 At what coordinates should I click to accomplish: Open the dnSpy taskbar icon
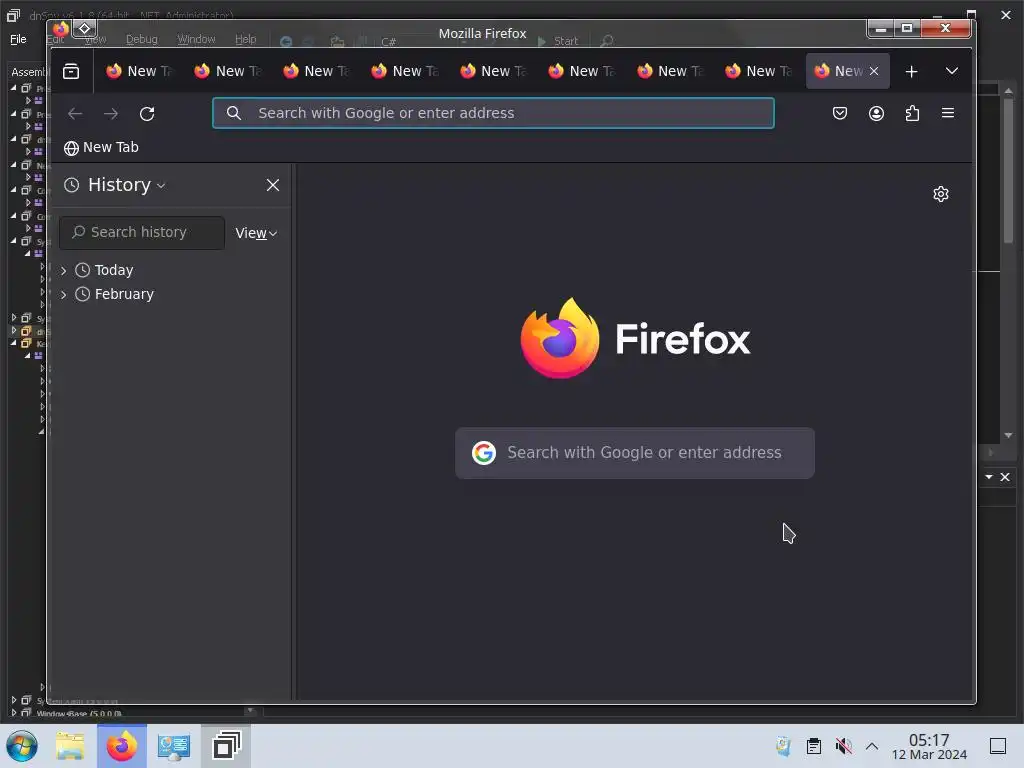pos(226,746)
